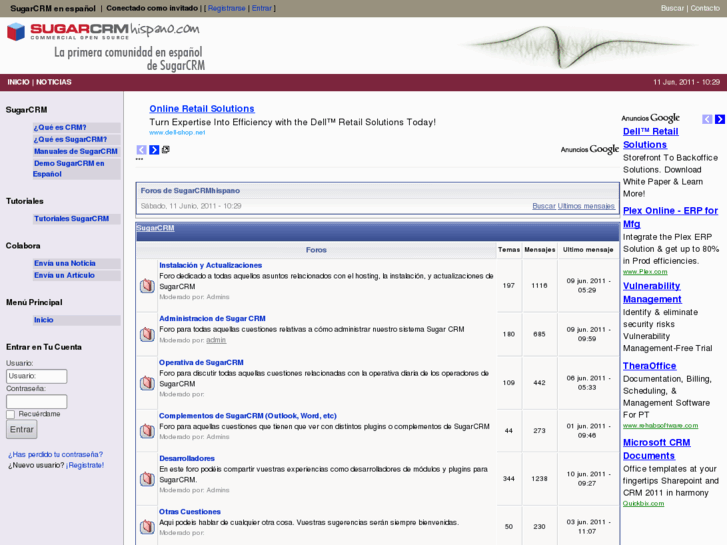This screenshot has width=727, height=545.
Task: Open Vulnerability Management ad
Action: click(x=652, y=293)
